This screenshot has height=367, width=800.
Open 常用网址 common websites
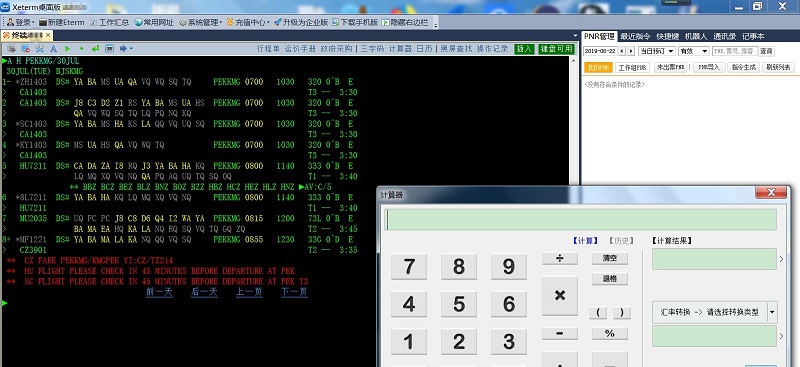[154, 22]
